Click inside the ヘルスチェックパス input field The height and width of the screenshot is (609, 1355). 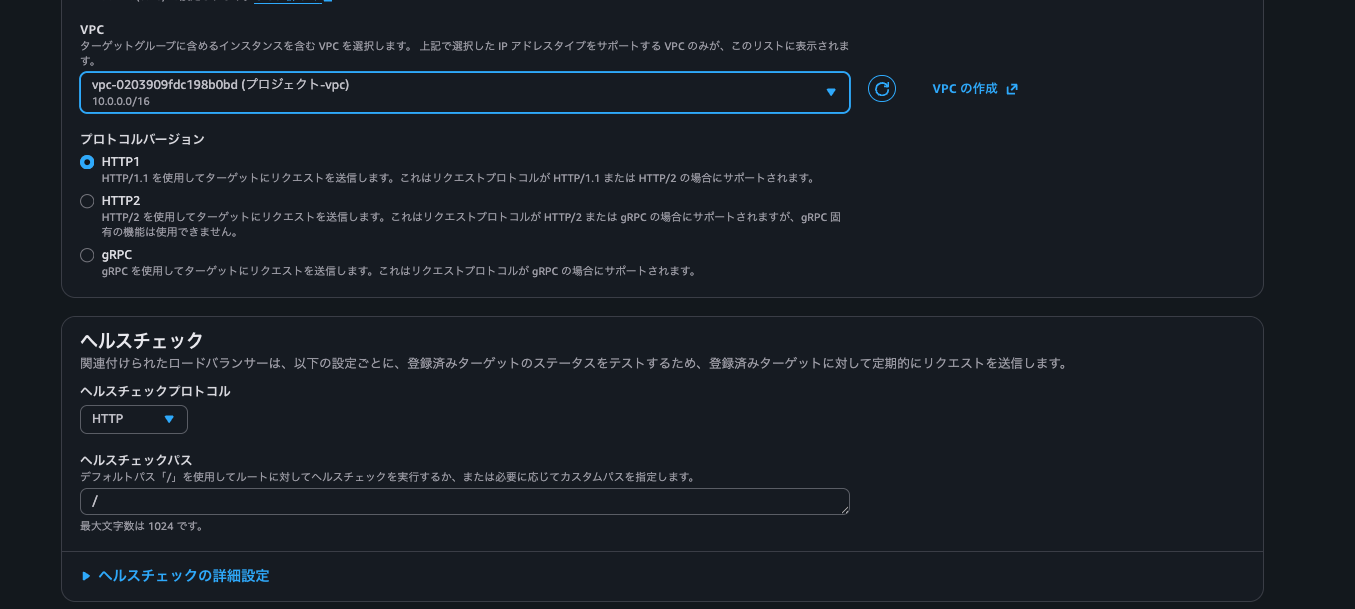(x=465, y=501)
